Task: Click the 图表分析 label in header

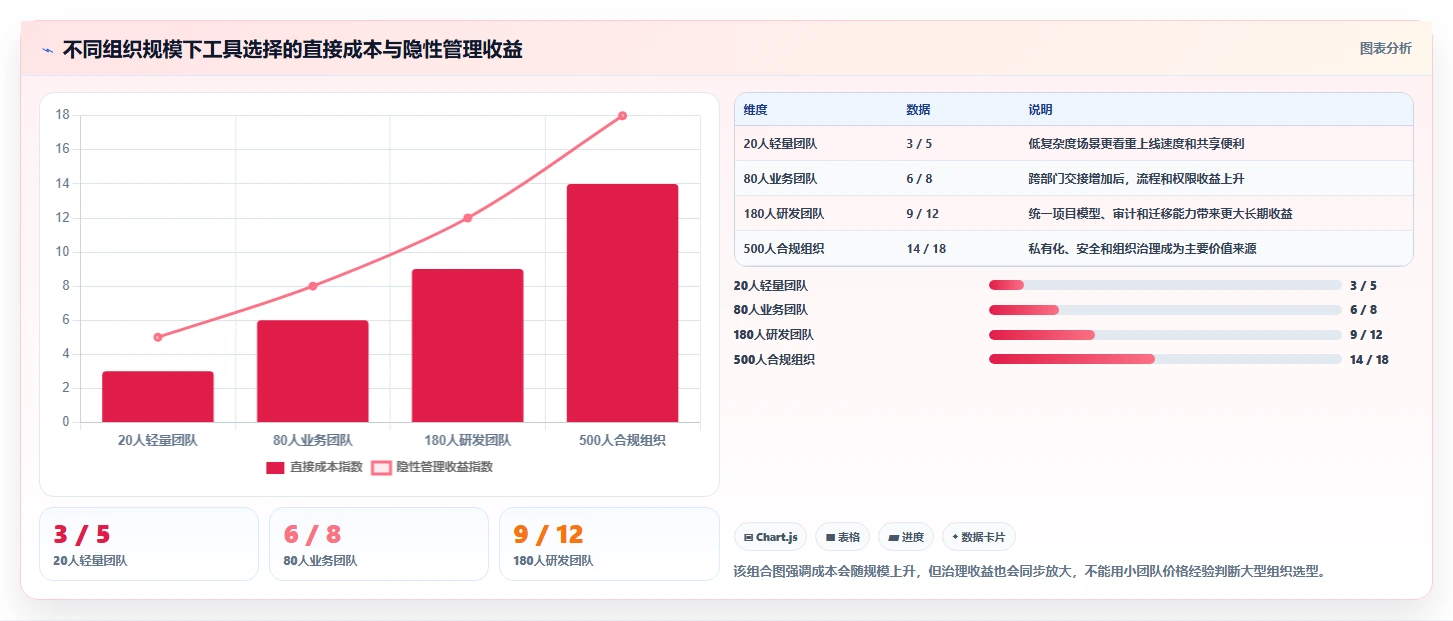Action: [x=1385, y=48]
